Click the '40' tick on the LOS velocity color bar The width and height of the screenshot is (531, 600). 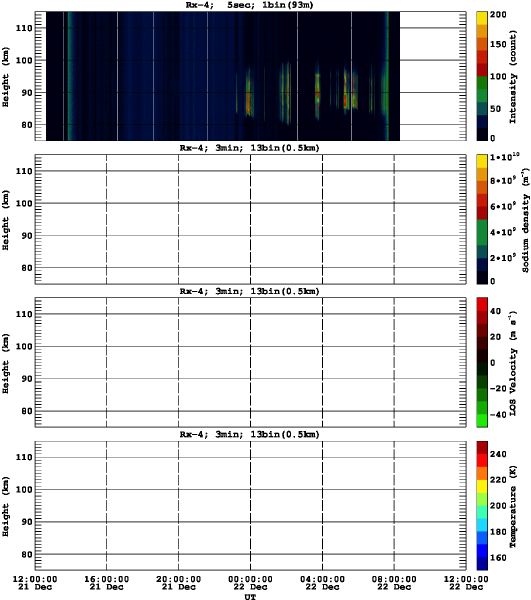495,311
